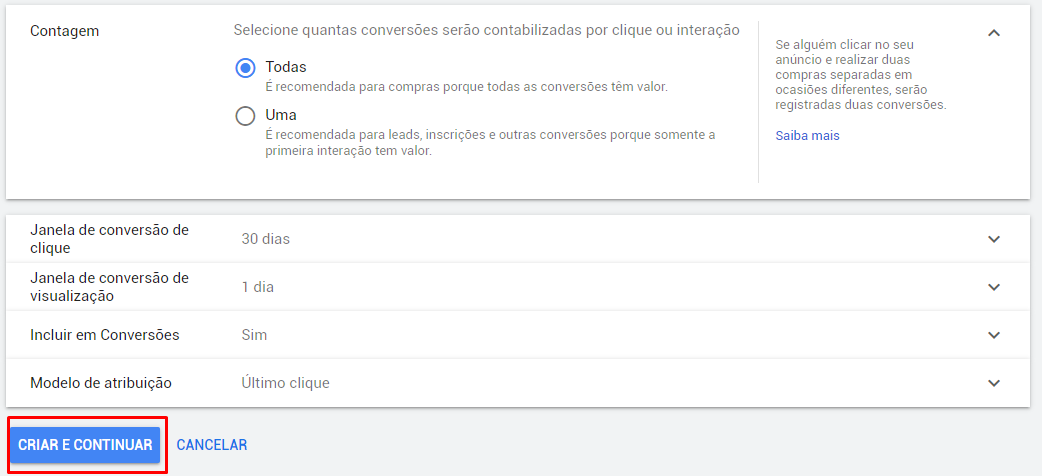Click the 'Último clique' attribution value
The height and width of the screenshot is (476, 1042).
click(285, 383)
